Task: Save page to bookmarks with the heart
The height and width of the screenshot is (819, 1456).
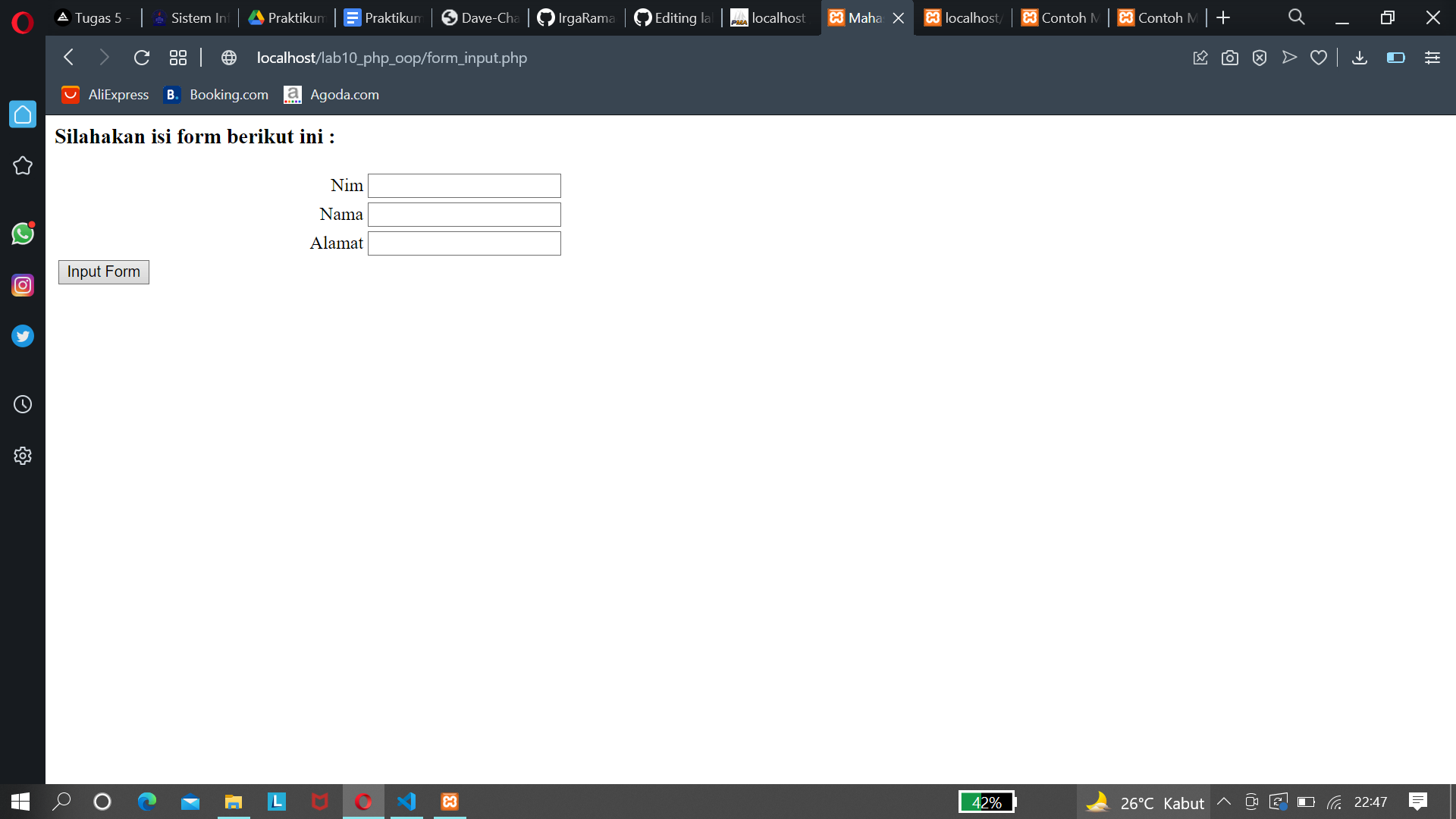Action: point(1319,57)
